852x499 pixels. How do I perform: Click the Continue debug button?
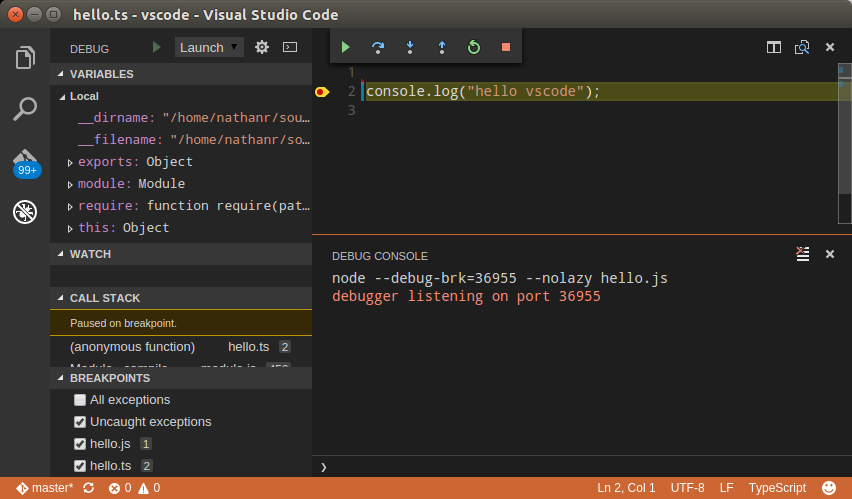coord(345,47)
